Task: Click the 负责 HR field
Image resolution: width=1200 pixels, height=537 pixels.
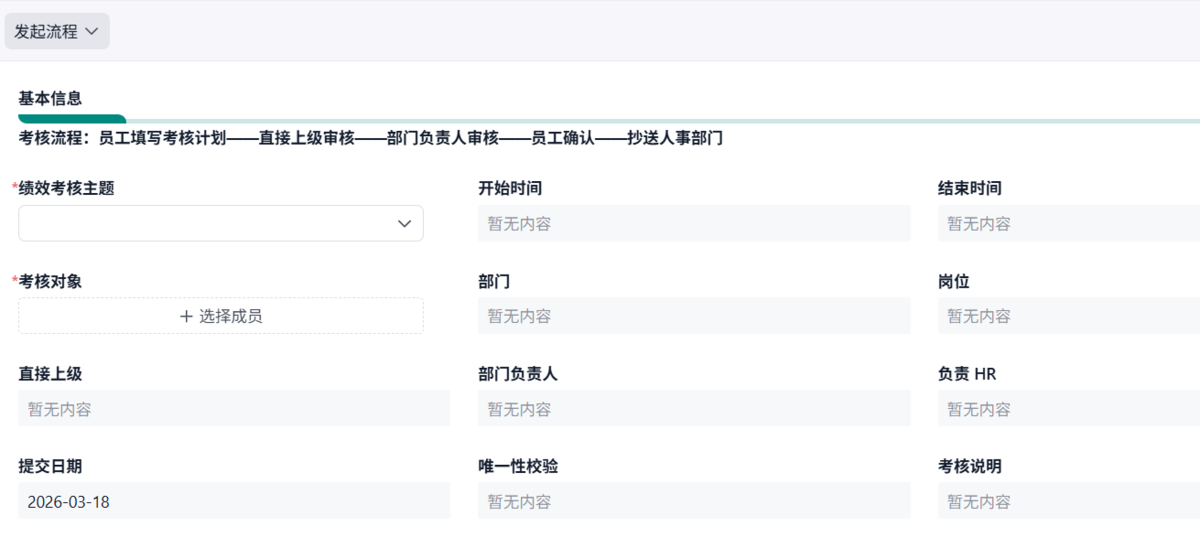Action: 1068,409
